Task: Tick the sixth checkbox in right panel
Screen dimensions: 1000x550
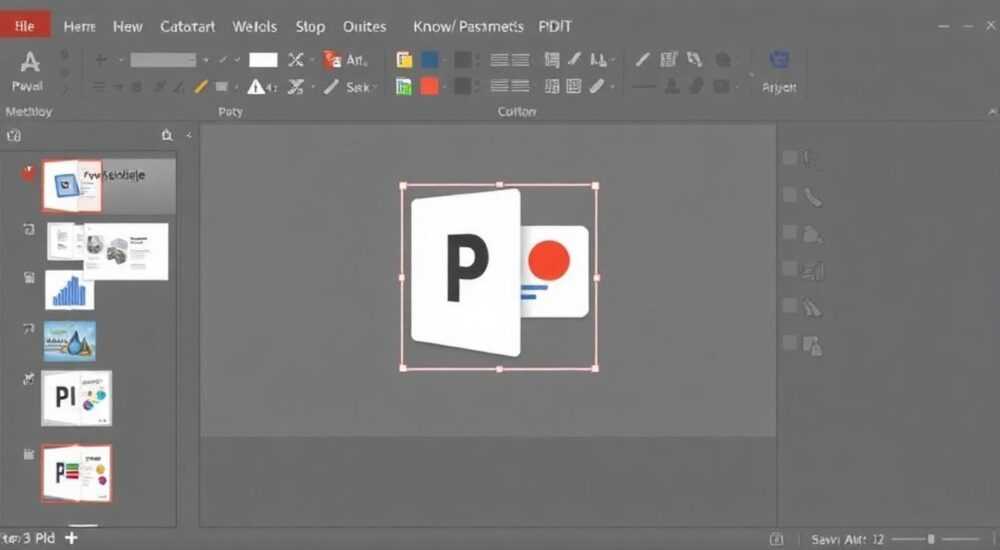Action: pyautogui.click(x=790, y=343)
